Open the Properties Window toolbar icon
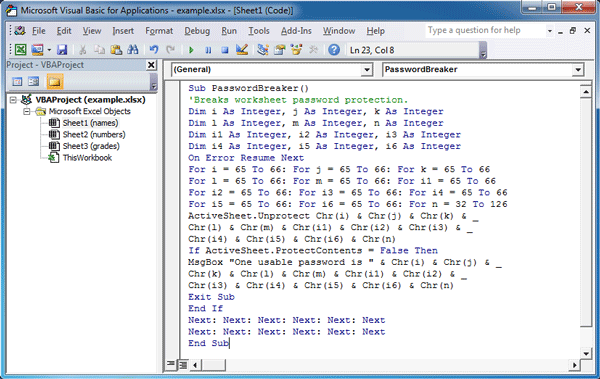 click(x=280, y=50)
